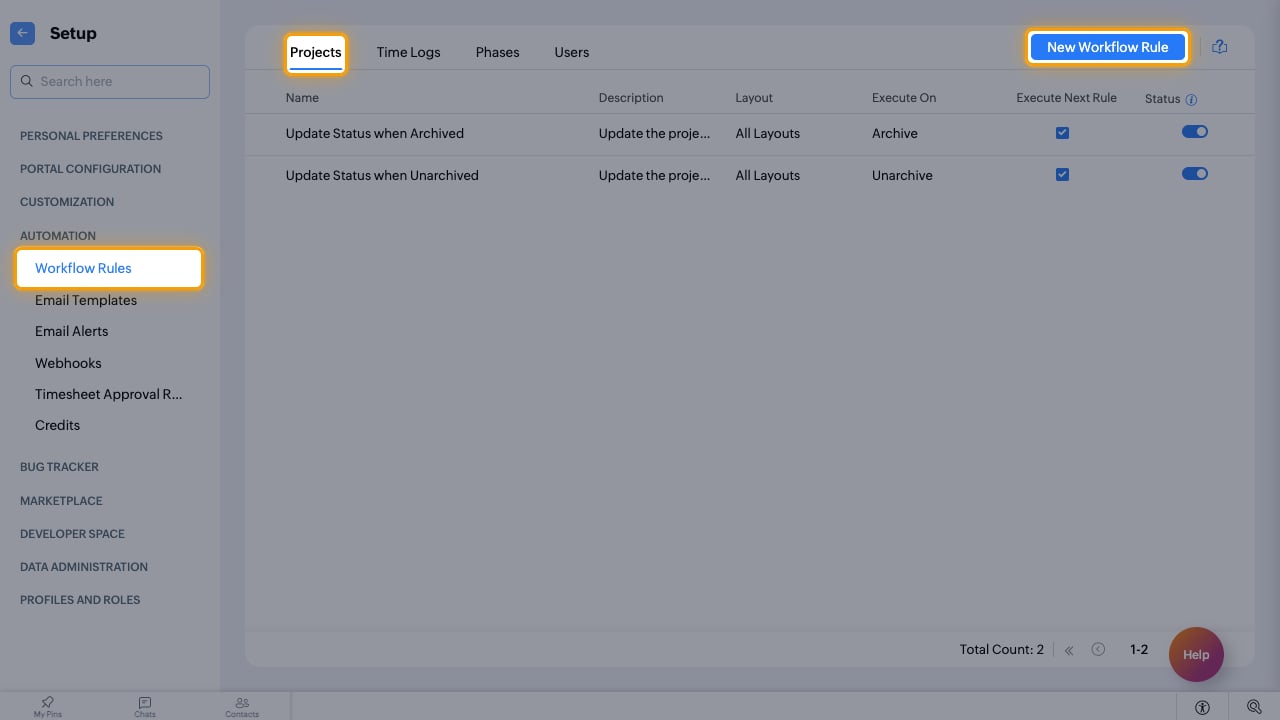Disable Update Status when Archived rule

(1195, 132)
